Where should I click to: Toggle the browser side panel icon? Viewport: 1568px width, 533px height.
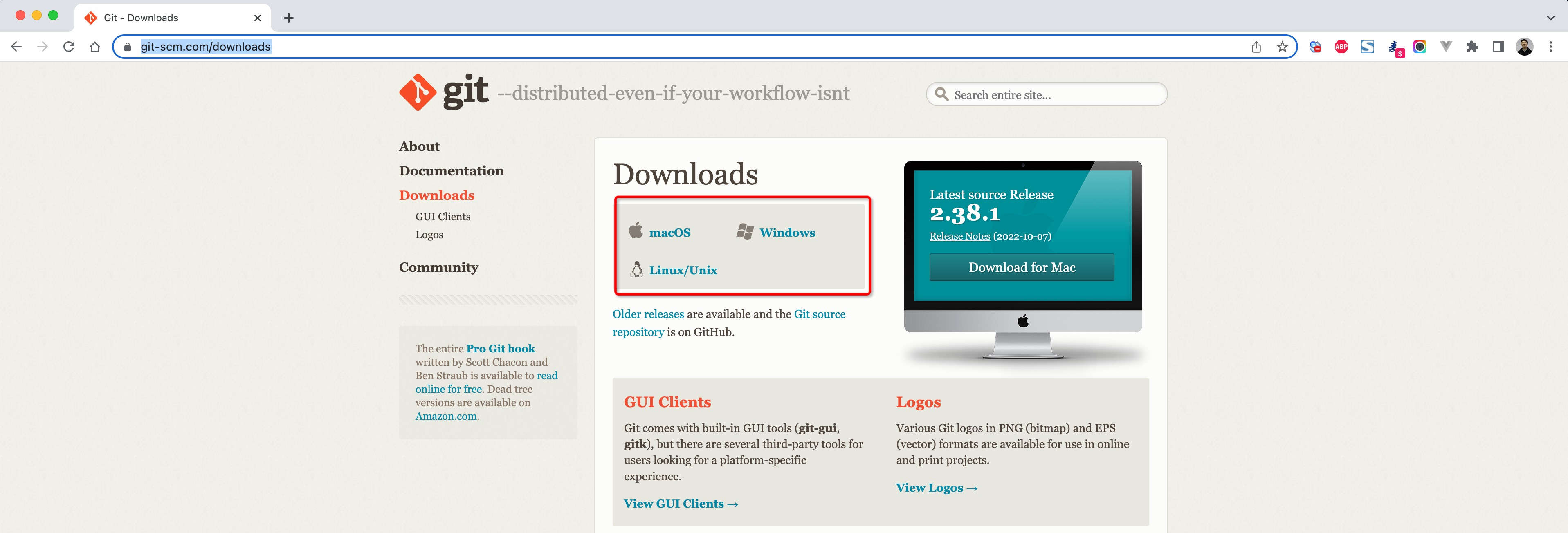(x=1498, y=47)
